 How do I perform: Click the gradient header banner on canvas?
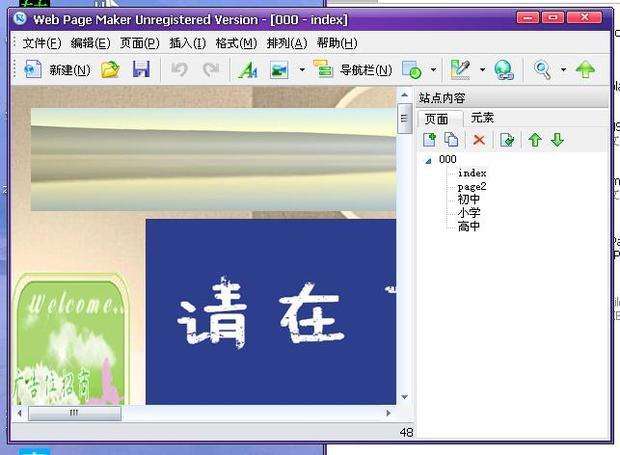[214, 159]
